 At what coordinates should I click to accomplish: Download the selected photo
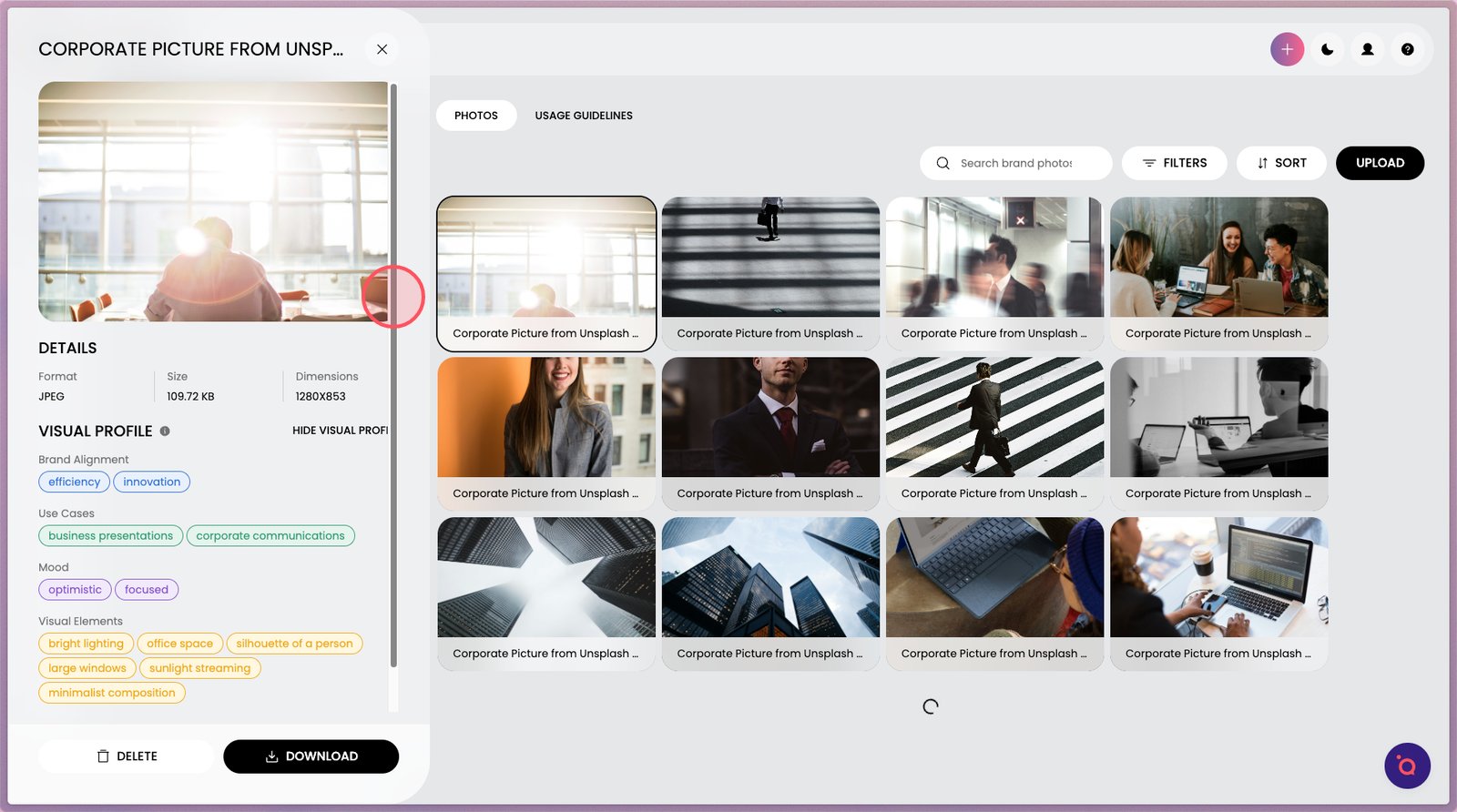point(311,756)
